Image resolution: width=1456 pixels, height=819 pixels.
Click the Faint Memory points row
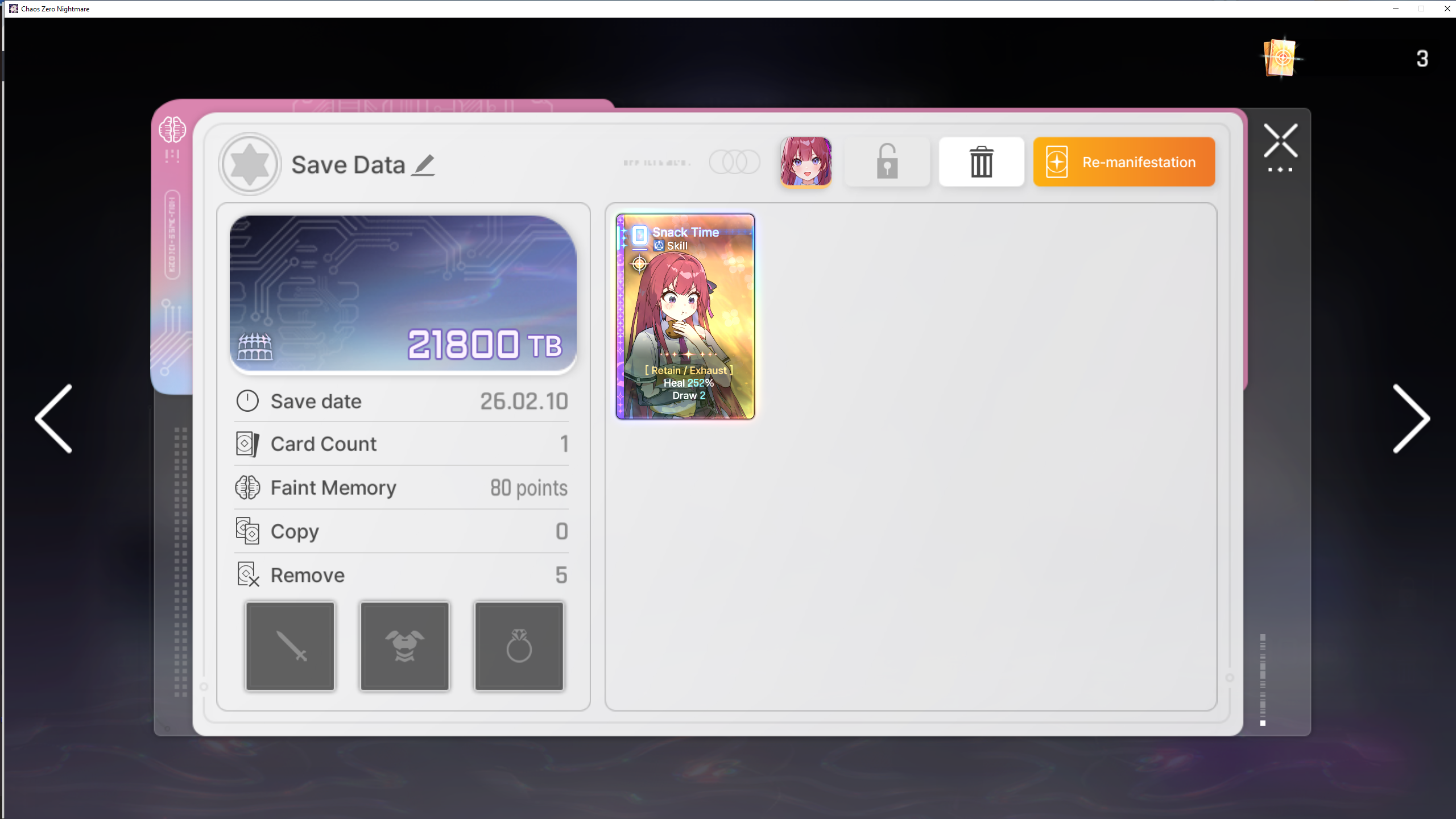pyautogui.click(x=402, y=488)
